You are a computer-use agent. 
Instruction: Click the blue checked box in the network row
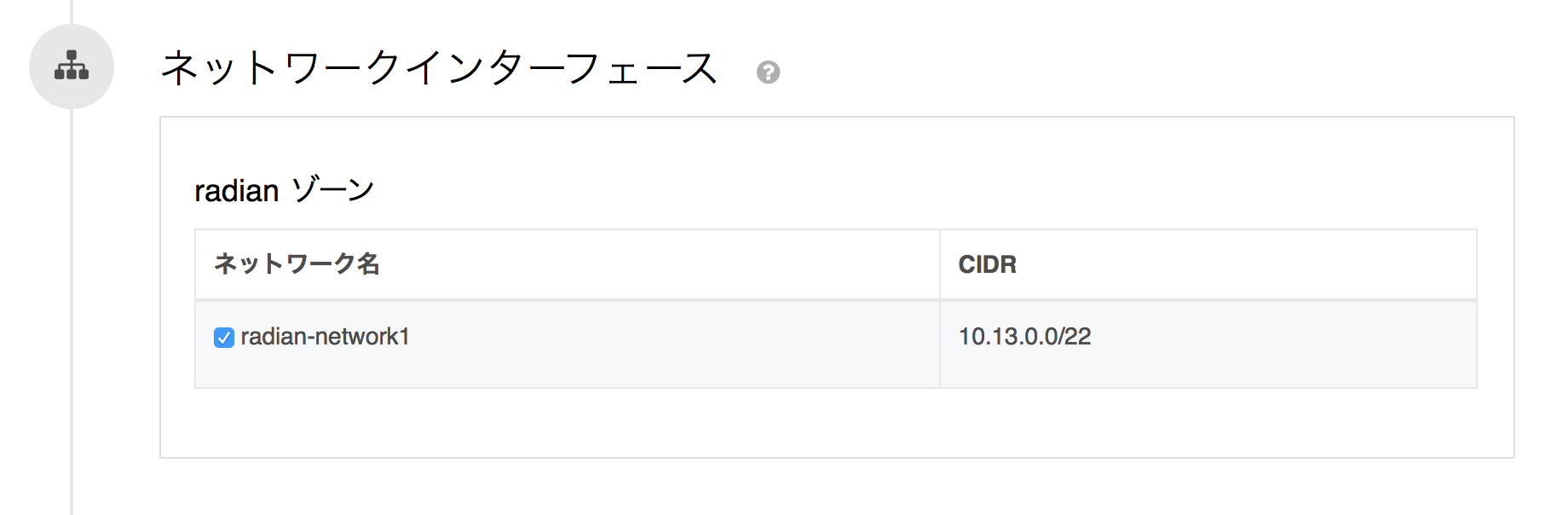(x=223, y=338)
